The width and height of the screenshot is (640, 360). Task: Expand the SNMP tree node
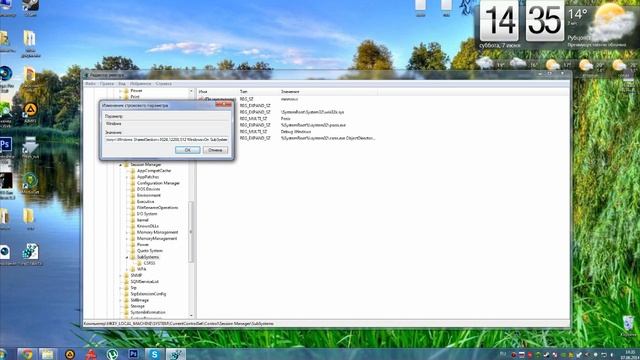pos(120,276)
